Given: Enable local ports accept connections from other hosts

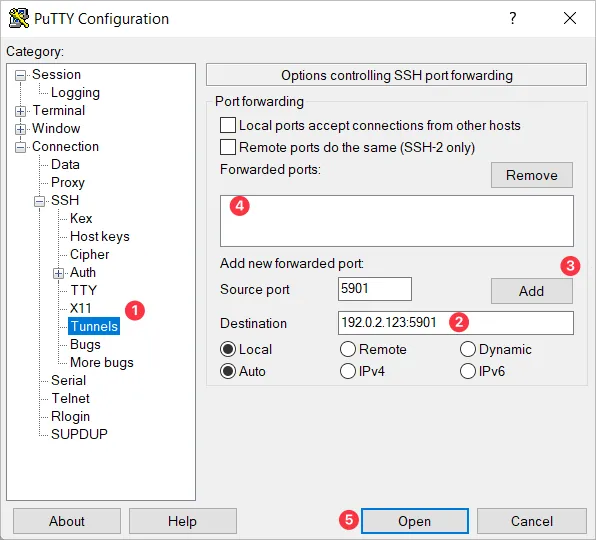Looking at the screenshot, I should point(228,125).
